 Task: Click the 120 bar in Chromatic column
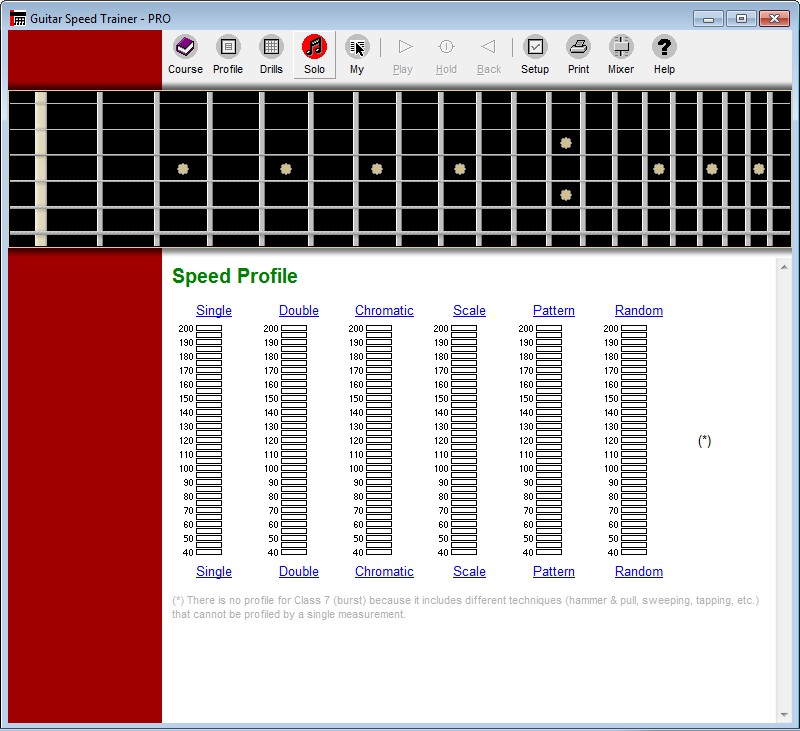[x=379, y=440]
